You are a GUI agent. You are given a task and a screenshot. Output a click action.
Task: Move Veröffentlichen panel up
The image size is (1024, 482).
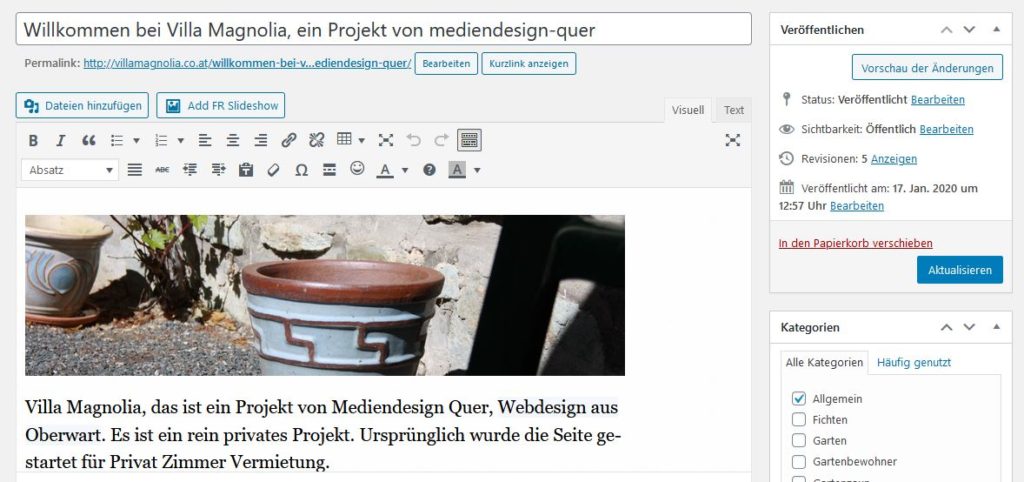point(946,29)
